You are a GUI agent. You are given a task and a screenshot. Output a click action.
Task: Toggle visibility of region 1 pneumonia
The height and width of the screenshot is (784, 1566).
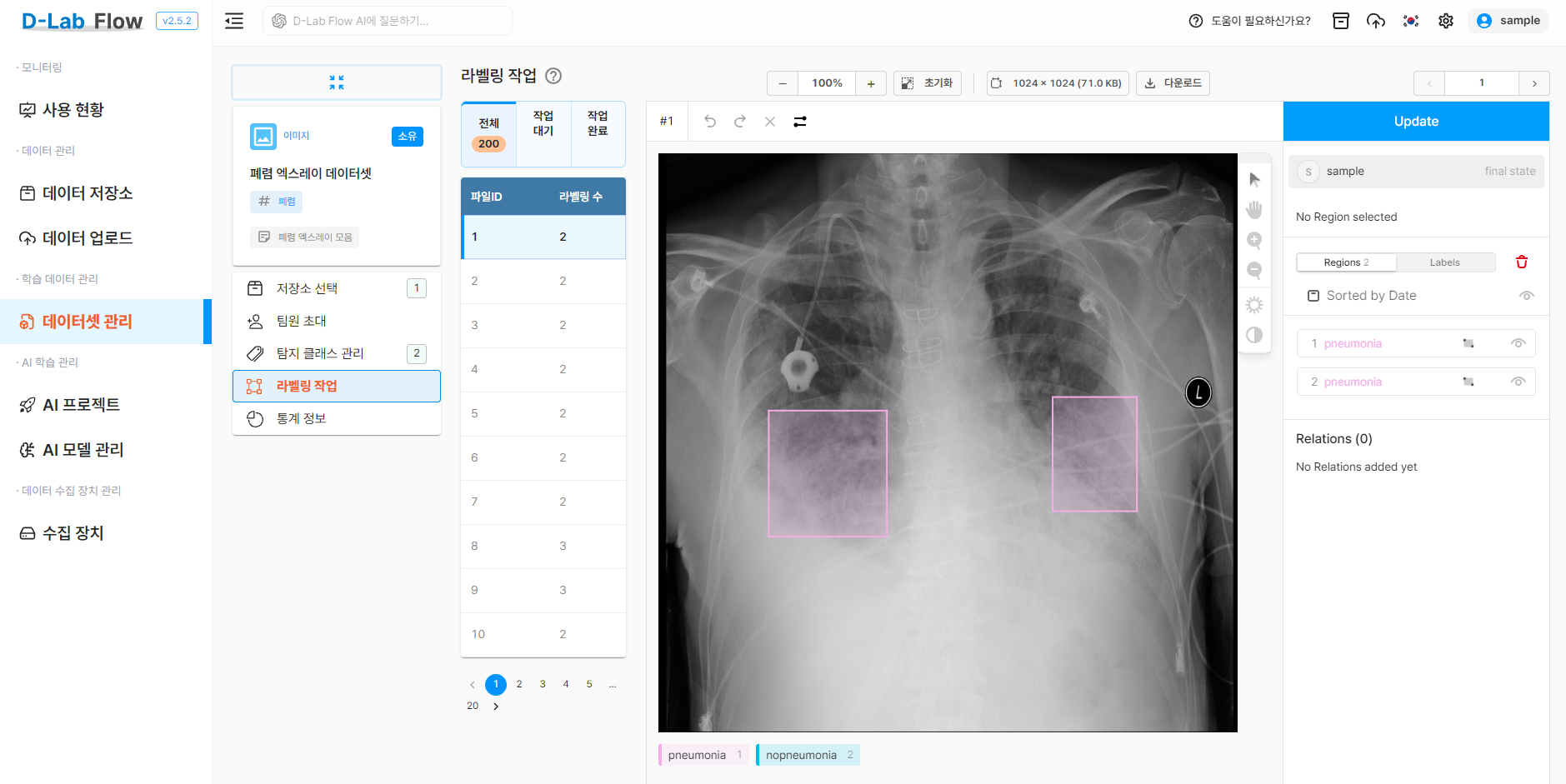pos(1518,343)
